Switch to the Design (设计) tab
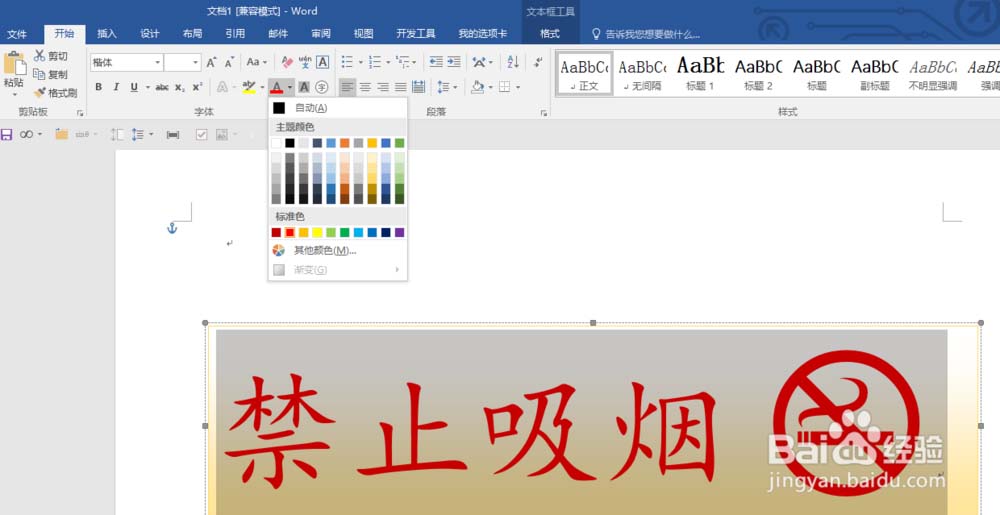 150,34
